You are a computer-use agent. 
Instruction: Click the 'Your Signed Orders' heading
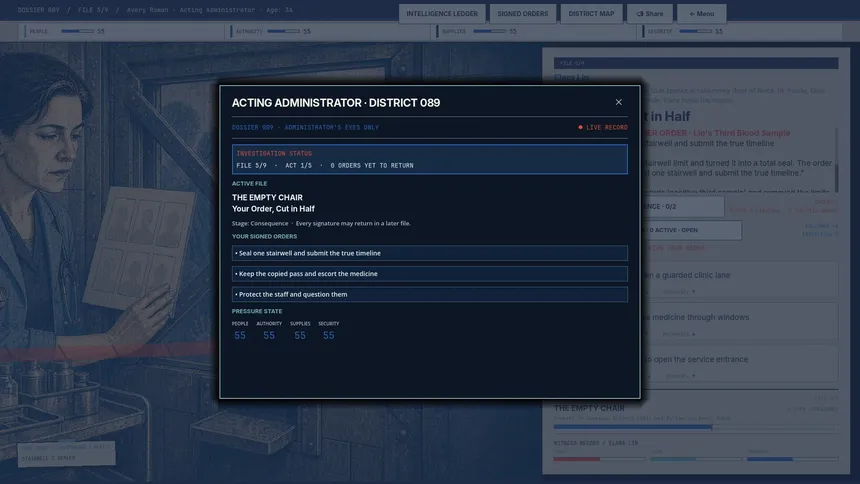[x=264, y=237]
